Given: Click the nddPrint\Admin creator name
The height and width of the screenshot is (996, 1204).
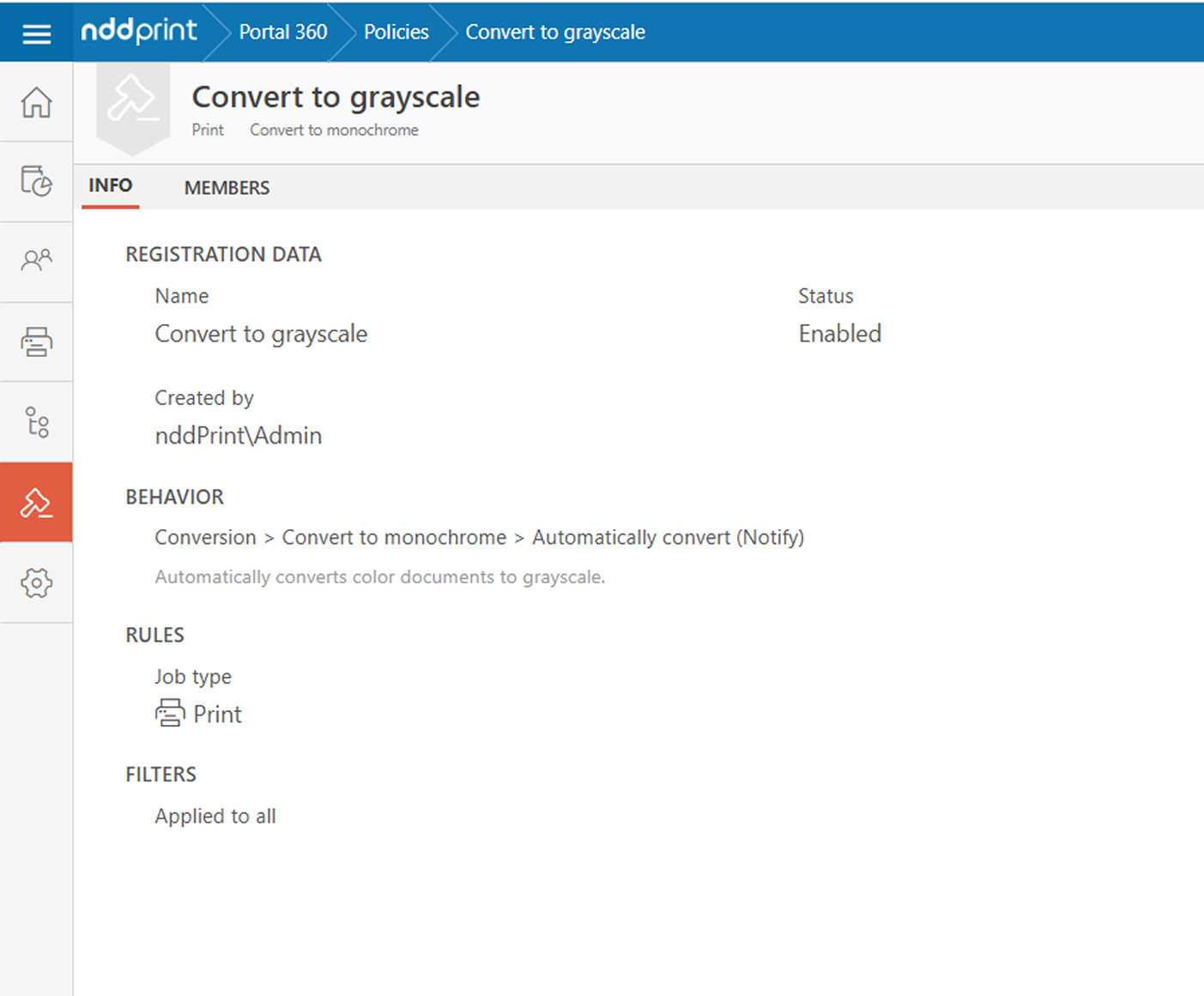Looking at the screenshot, I should (239, 436).
